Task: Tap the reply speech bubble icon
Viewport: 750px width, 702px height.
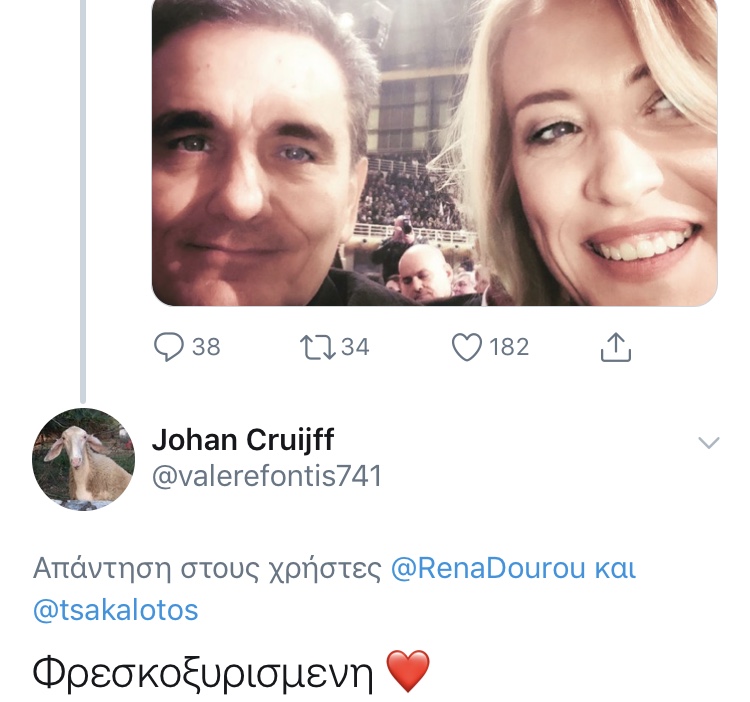Action: click(x=168, y=347)
